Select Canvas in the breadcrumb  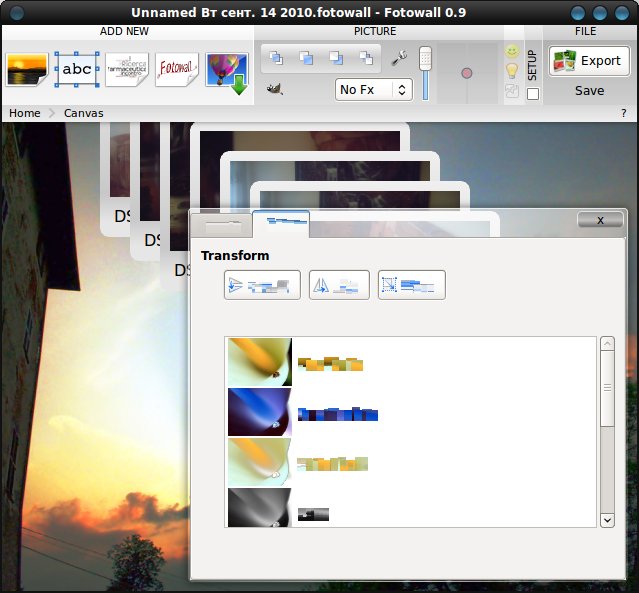[84, 113]
